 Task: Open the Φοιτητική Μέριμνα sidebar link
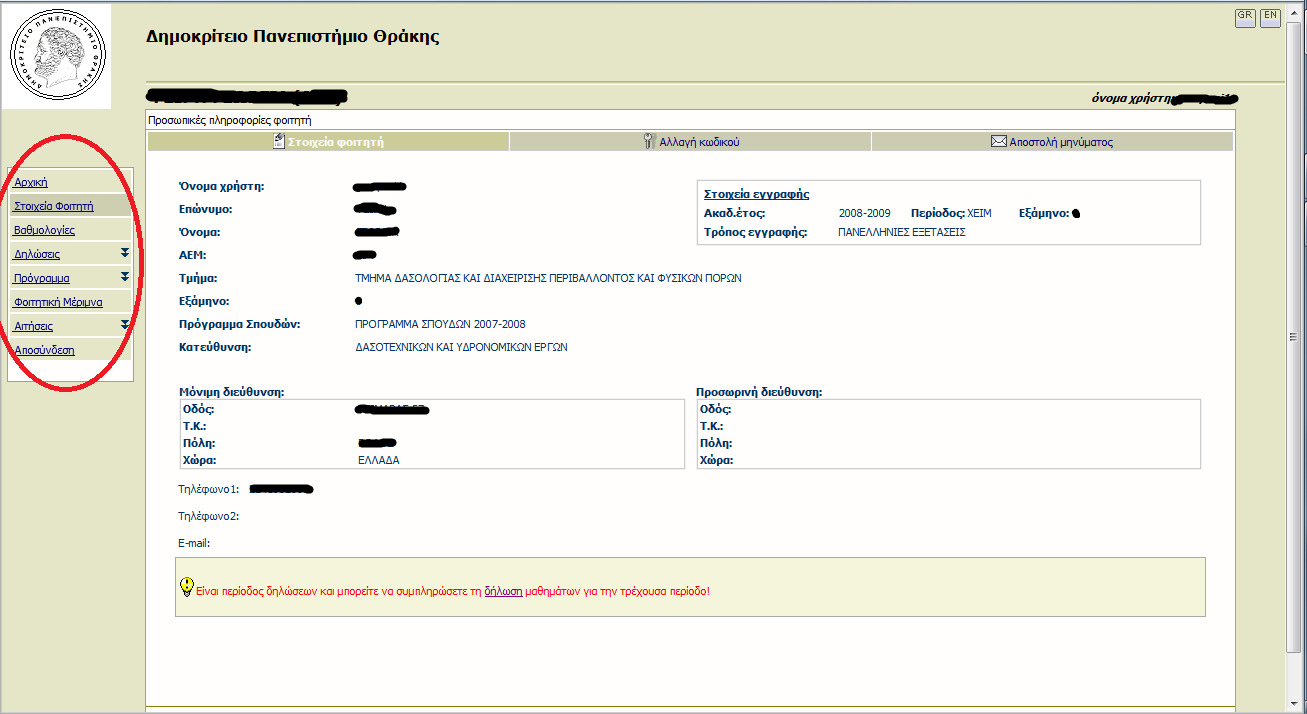pyautogui.click(x=58, y=302)
